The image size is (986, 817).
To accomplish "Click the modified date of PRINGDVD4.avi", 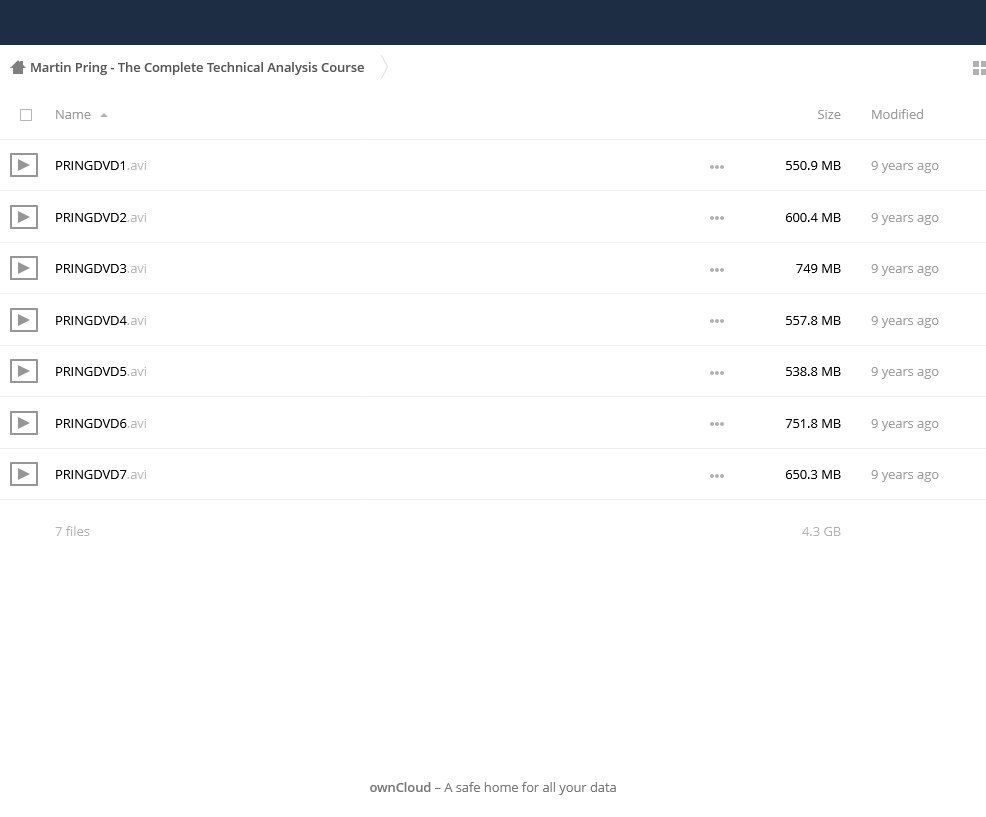I will (x=904, y=320).
